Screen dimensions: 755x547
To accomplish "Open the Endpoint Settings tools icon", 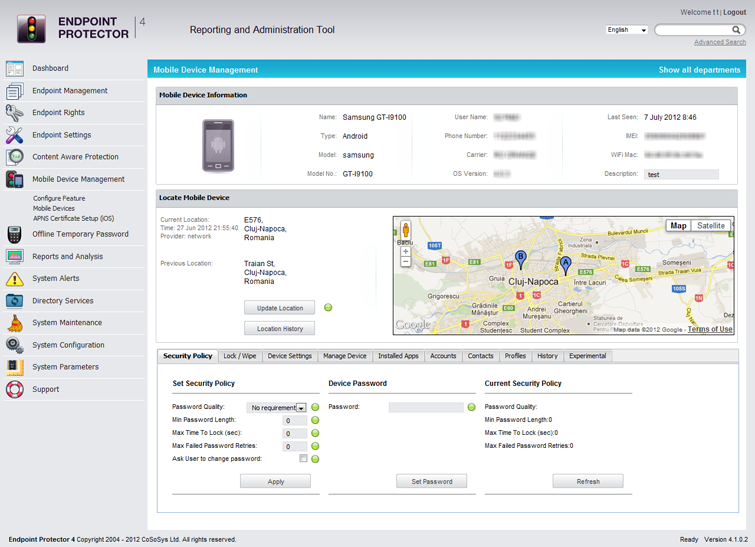I will pyautogui.click(x=14, y=135).
